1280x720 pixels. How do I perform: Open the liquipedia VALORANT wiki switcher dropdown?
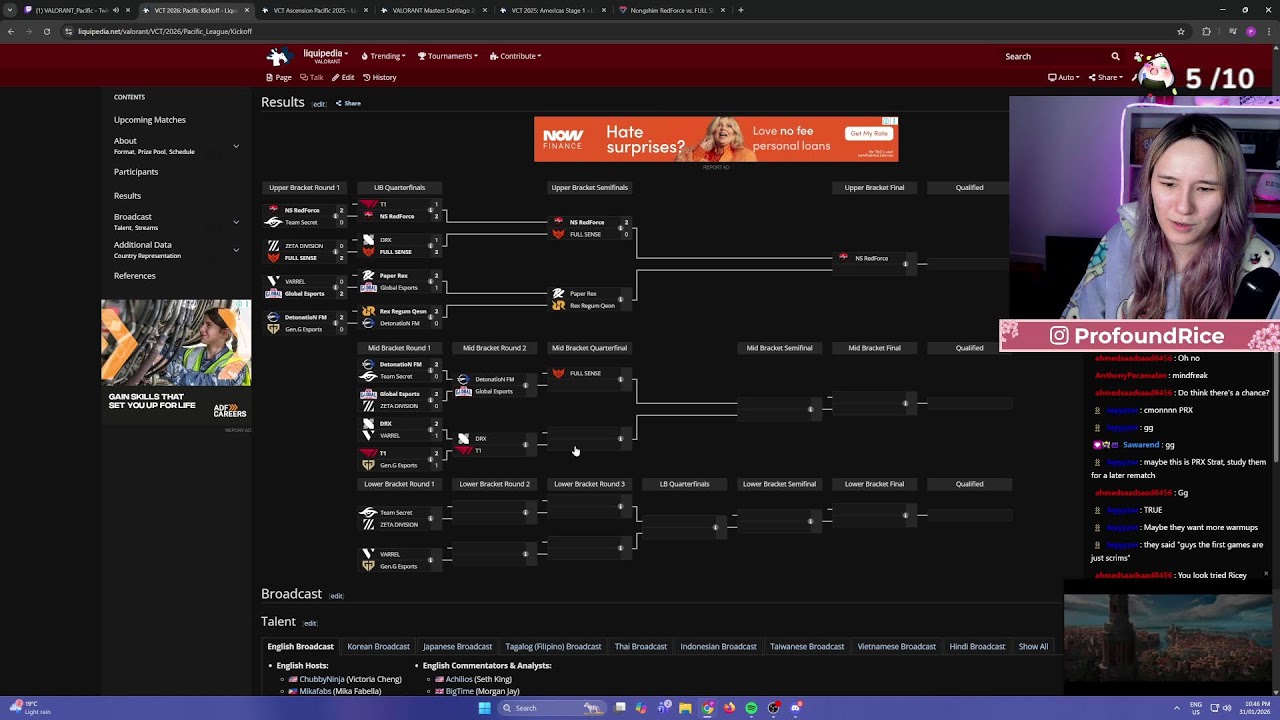(326, 54)
